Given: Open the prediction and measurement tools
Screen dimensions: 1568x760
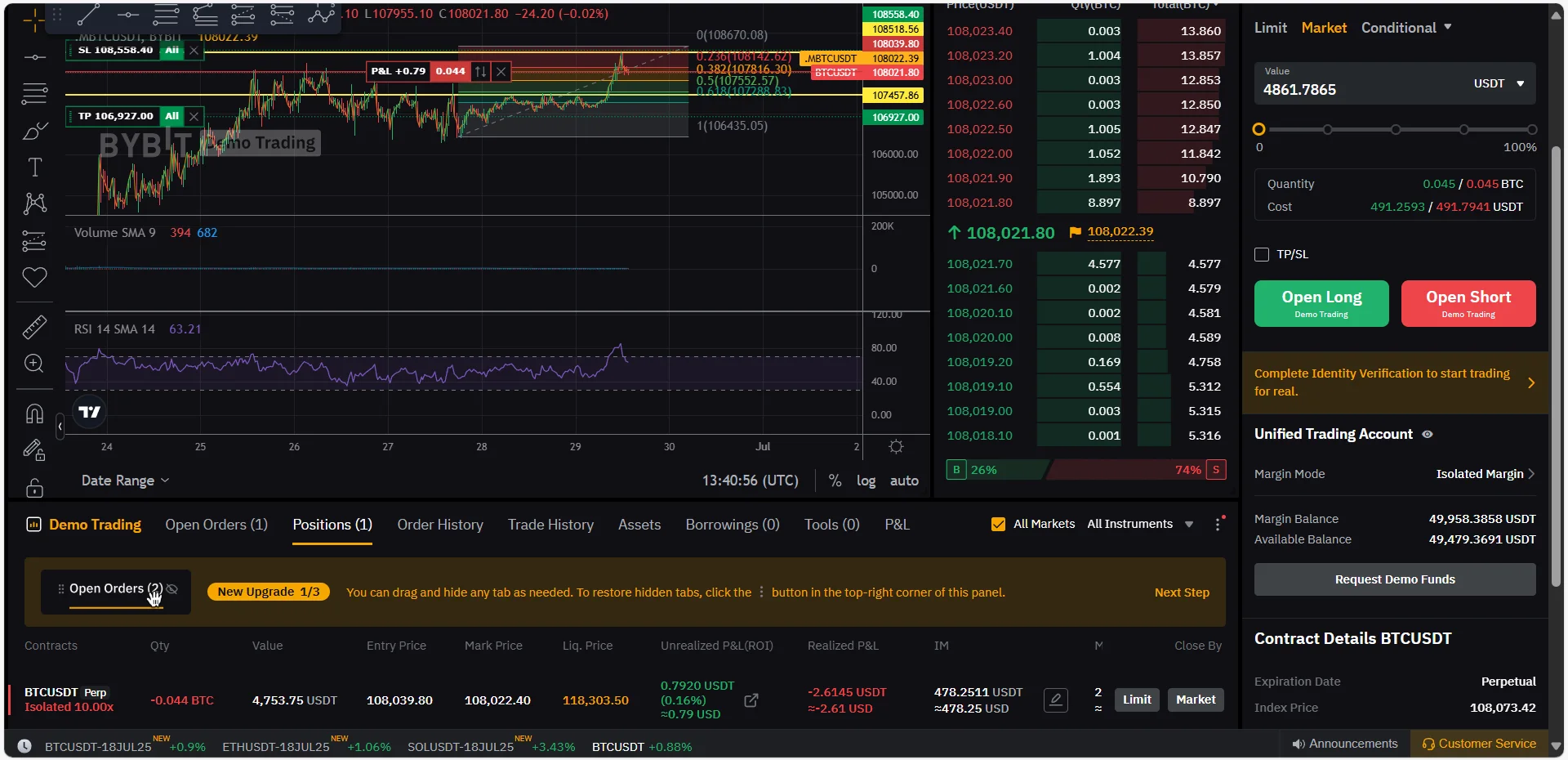Looking at the screenshot, I should coord(34,241).
